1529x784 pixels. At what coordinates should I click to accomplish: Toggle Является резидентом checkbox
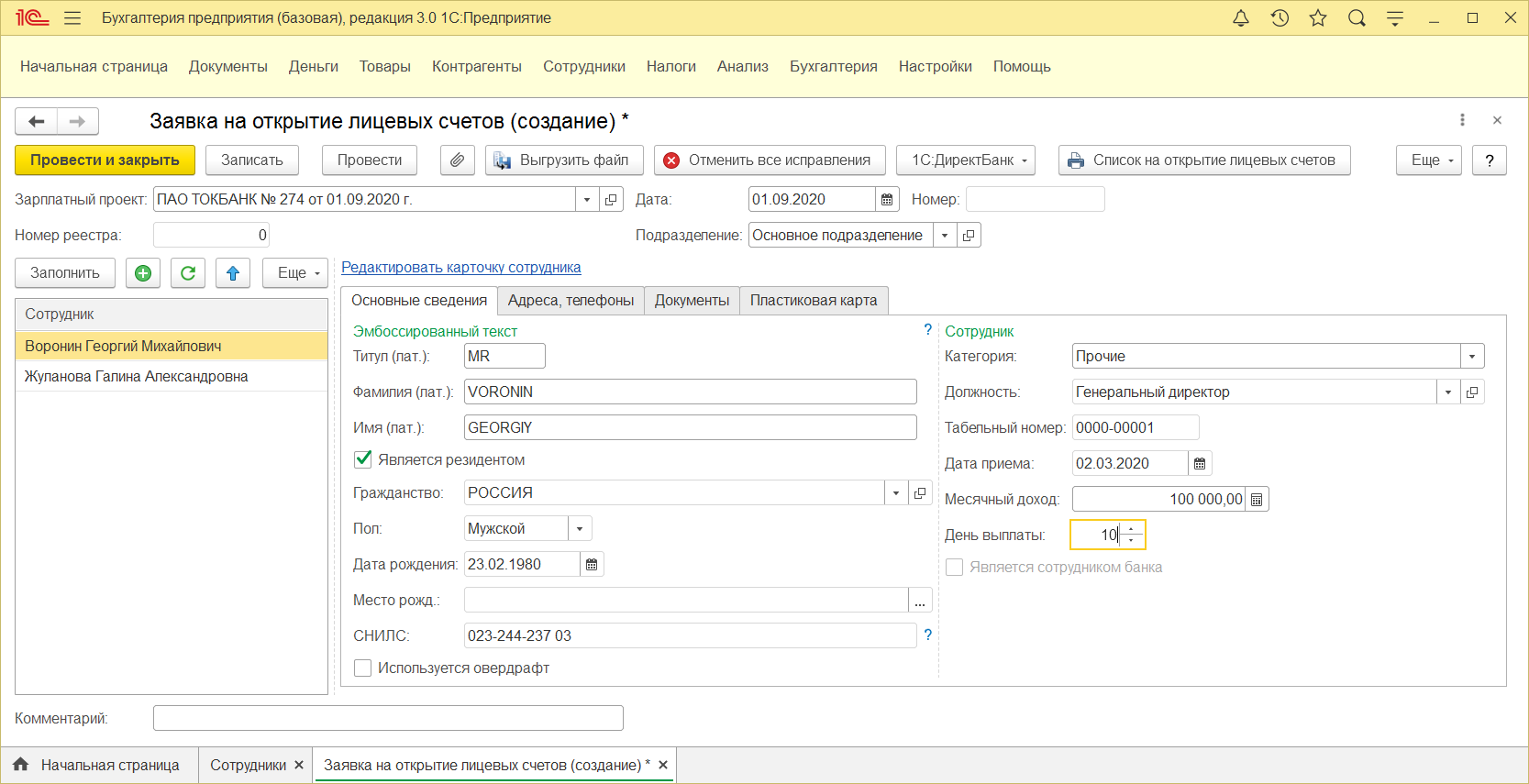coord(363,459)
